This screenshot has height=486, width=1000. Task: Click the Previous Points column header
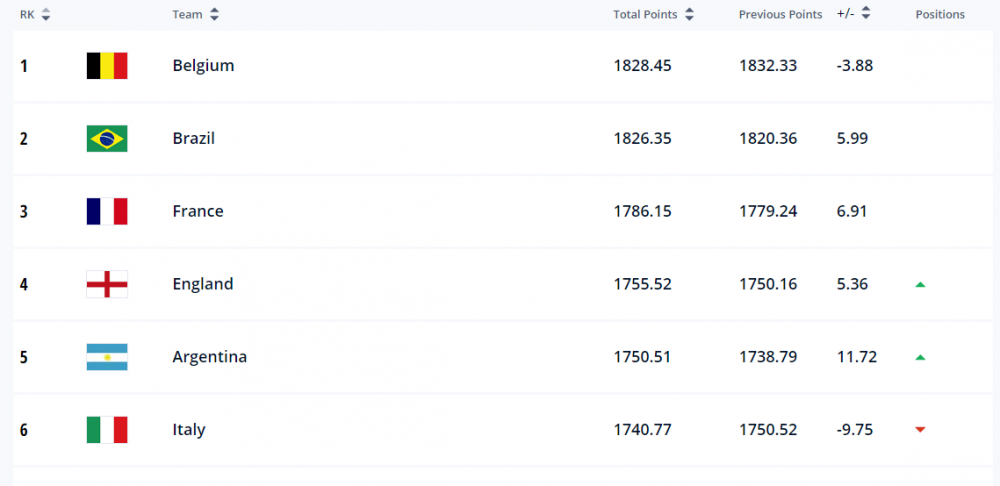781,15
